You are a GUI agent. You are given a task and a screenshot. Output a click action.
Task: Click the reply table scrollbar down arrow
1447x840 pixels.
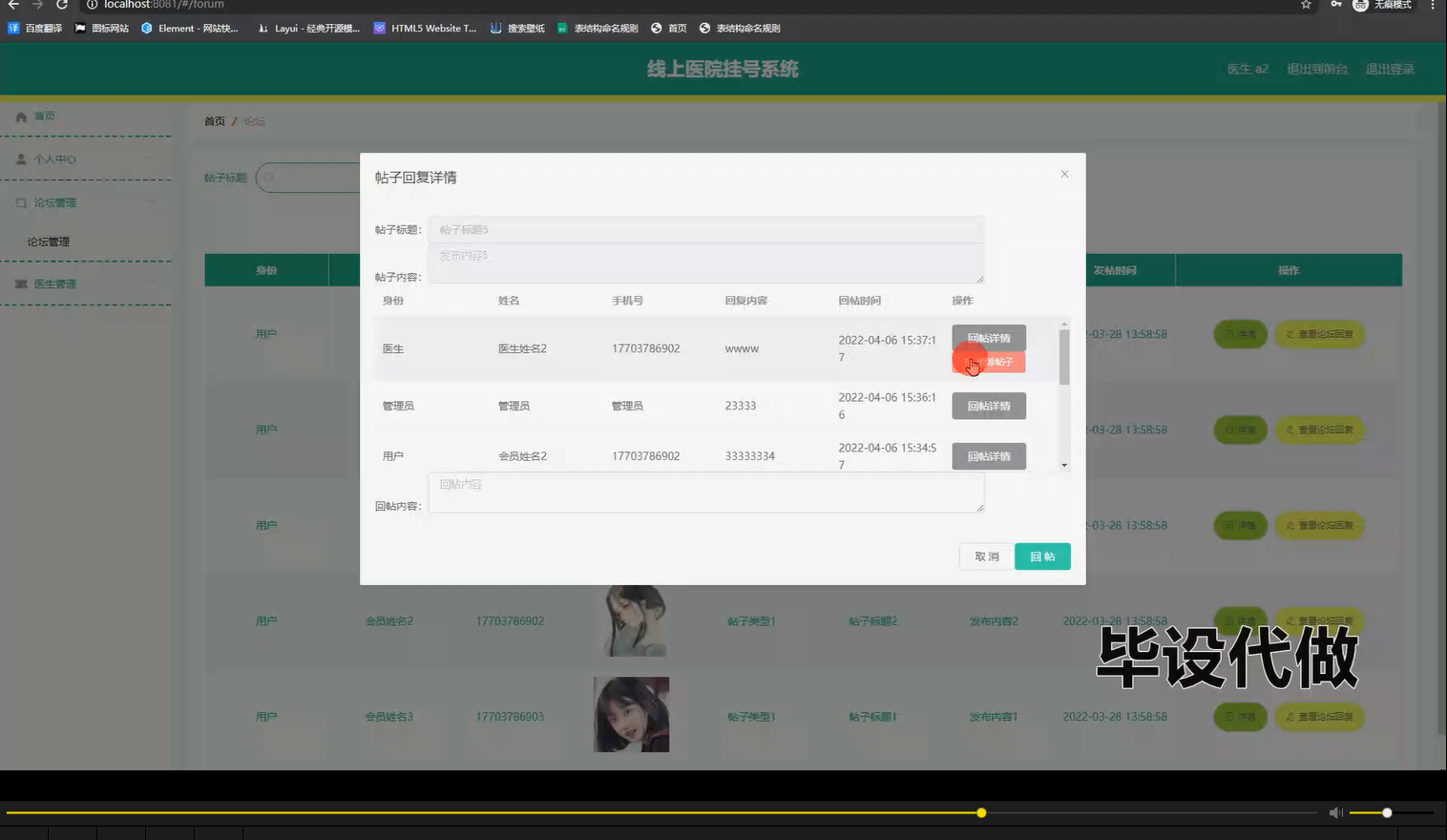[1064, 465]
